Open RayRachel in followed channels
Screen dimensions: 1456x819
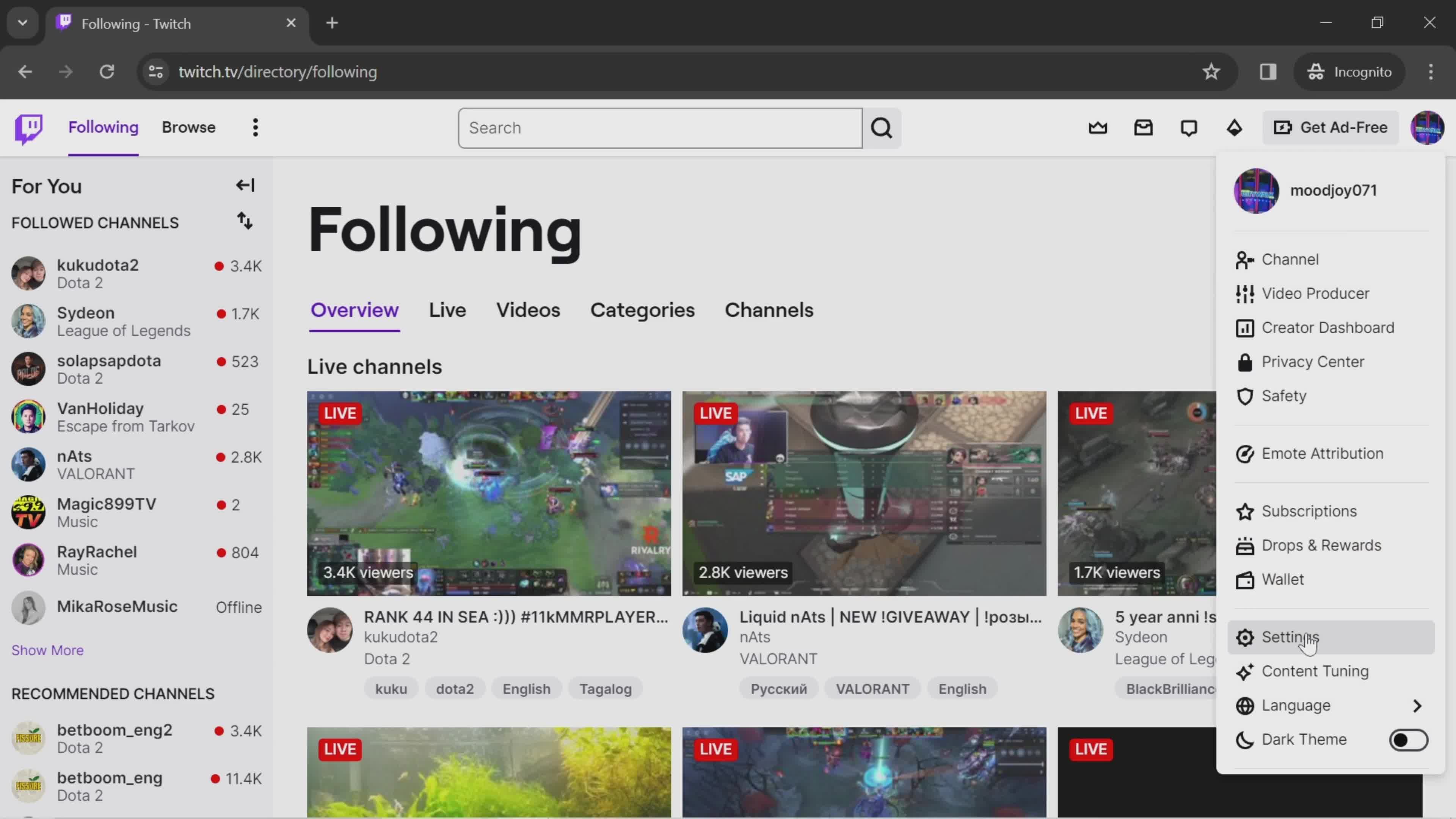click(x=136, y=560)
